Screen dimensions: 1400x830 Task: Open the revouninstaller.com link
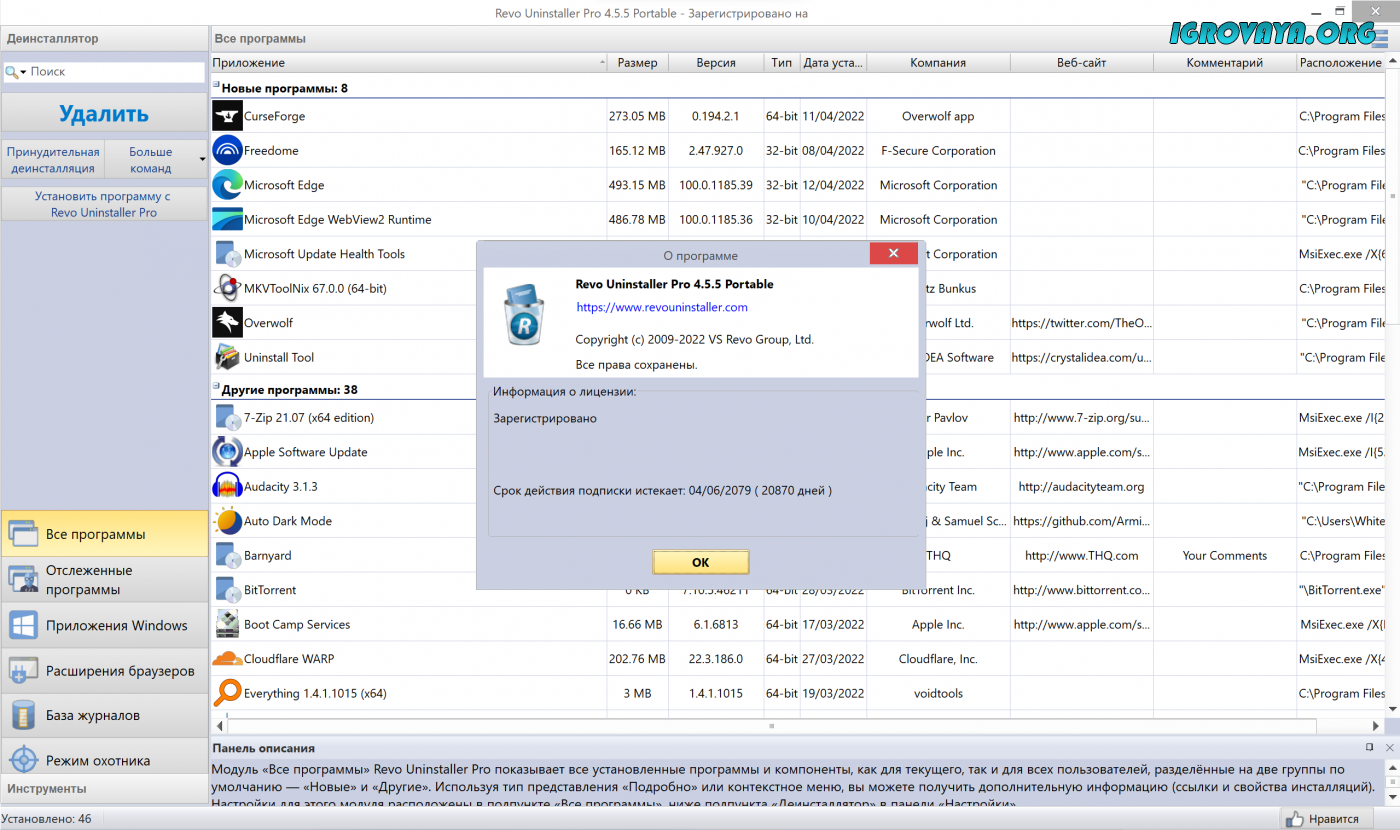[x=661, y=307]
